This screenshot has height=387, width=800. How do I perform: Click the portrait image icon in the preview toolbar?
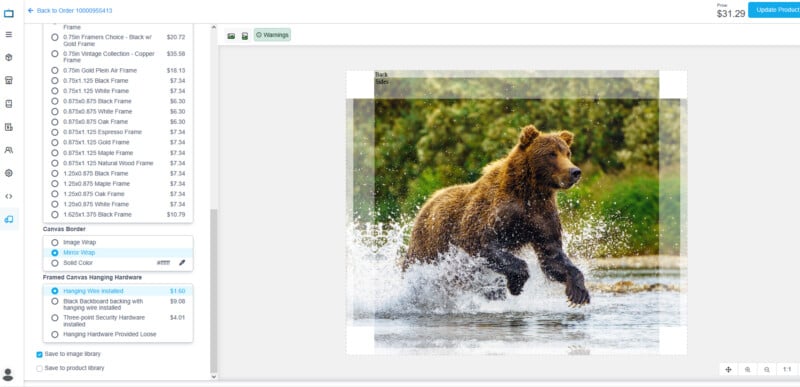tap(245, 36)
